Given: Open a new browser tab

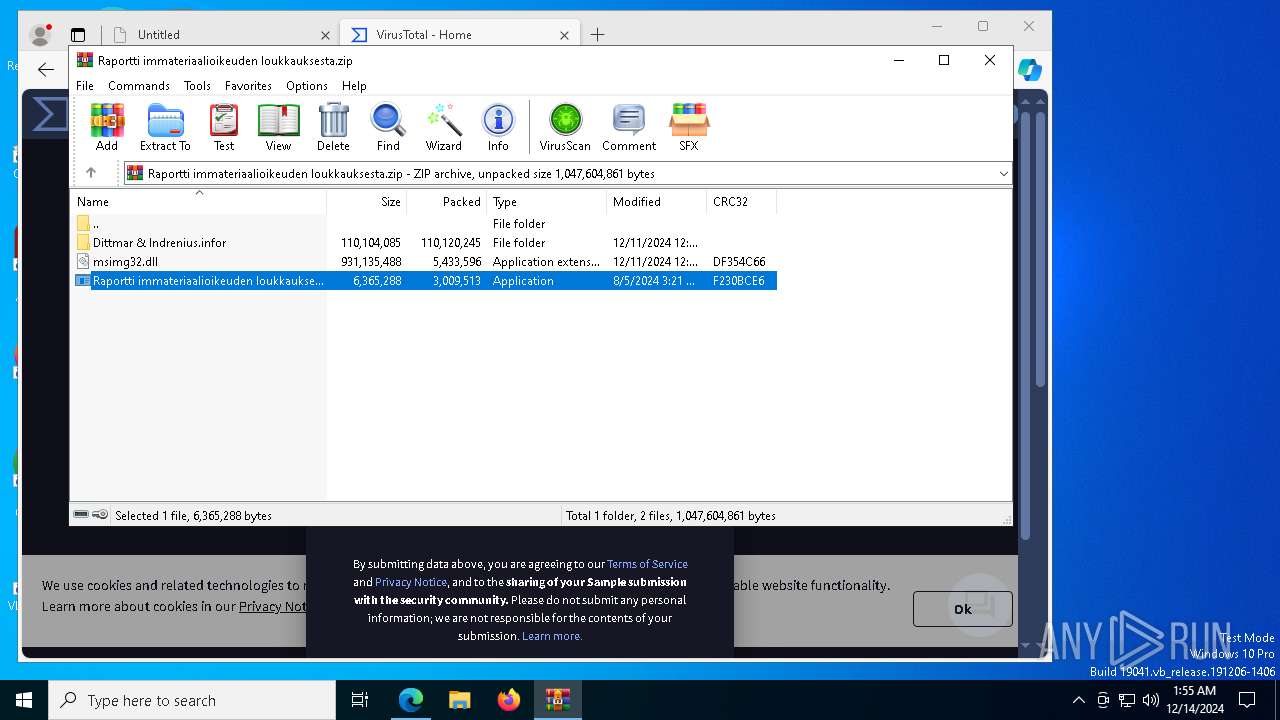Looking at the screenshot, I should (597, 35).
